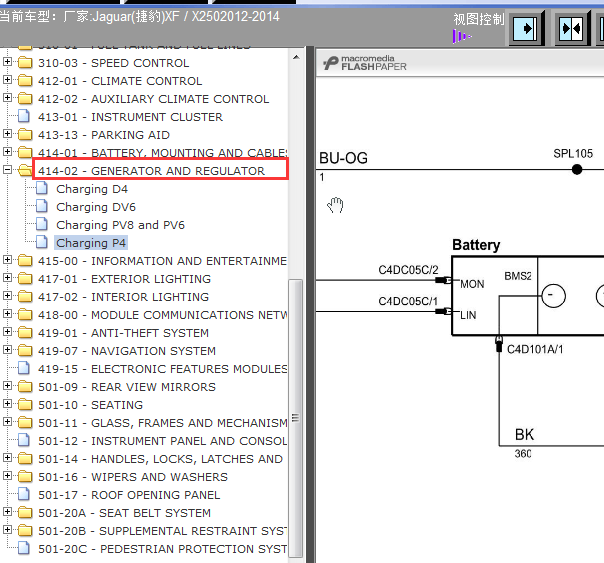Click the BU-OG wire color label
This screenshot has height=563, width=604.
[x=343, y=158]
